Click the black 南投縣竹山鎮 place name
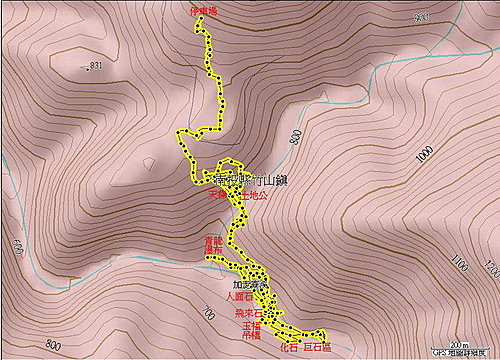Viewport: 500px width, 360px height. coord(251,181)
